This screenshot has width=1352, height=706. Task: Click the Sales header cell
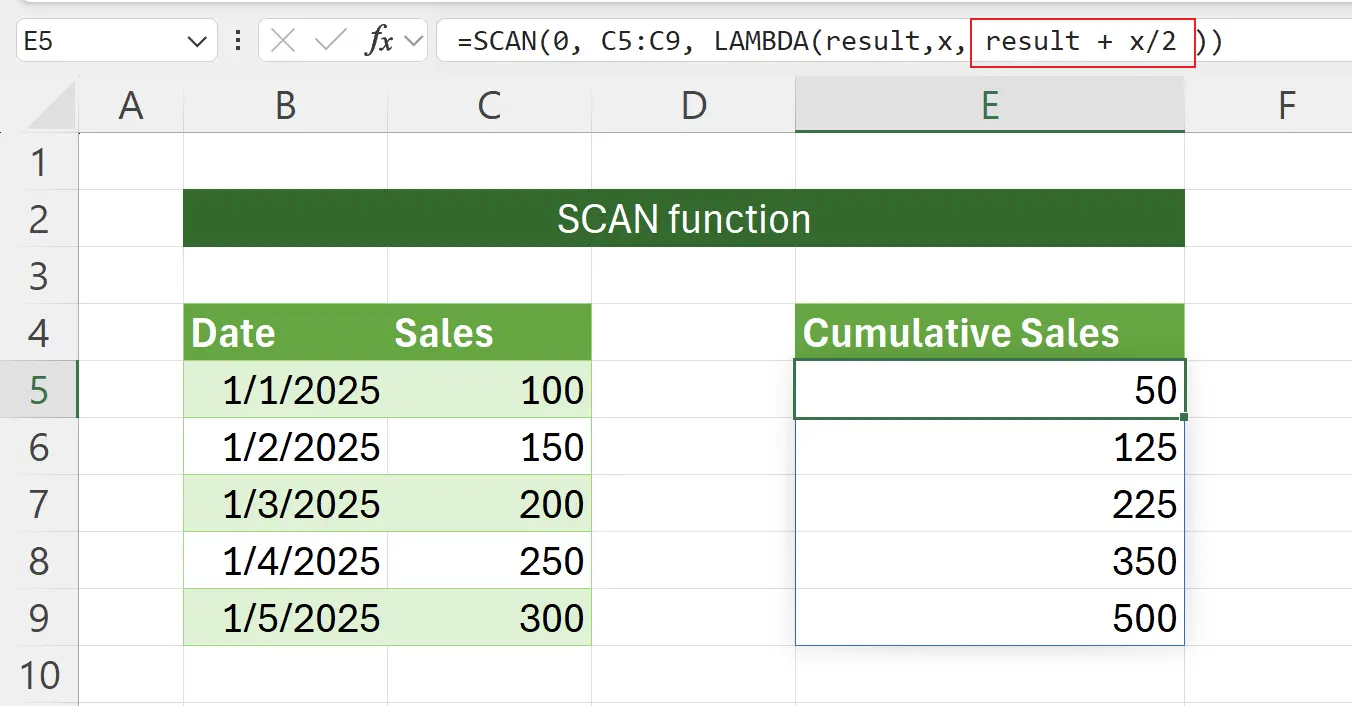[444, 332]
